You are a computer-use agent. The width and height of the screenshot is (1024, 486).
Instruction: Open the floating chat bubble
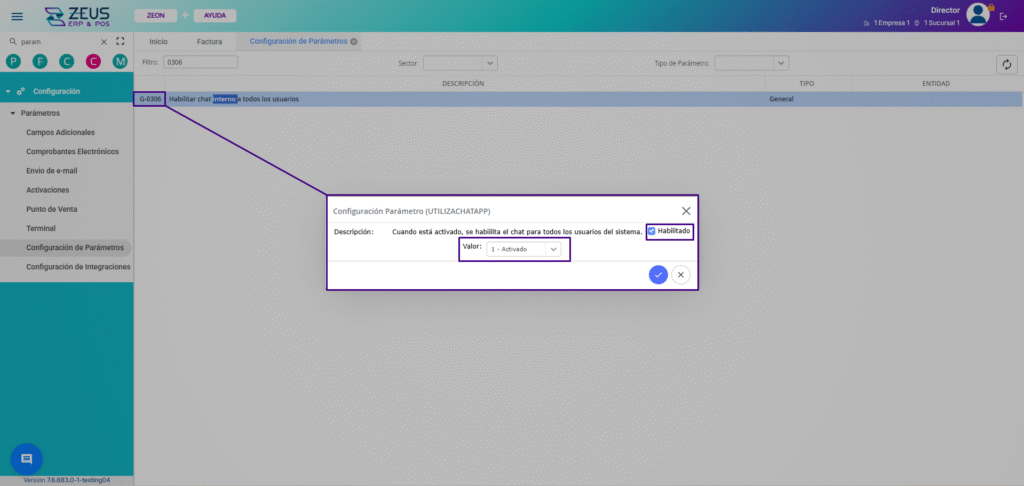[x=26, y=458]
